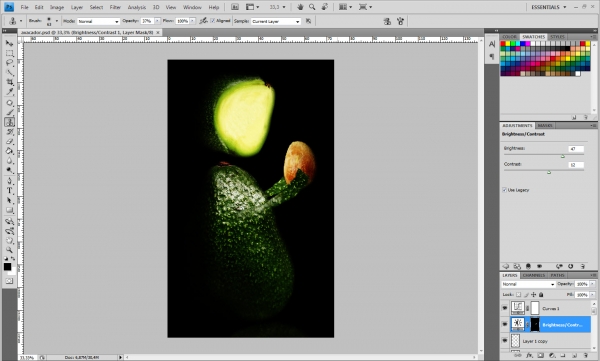The image size is (600, 361).
Task: Click the Brightness value field
Action: click(576, 149)
